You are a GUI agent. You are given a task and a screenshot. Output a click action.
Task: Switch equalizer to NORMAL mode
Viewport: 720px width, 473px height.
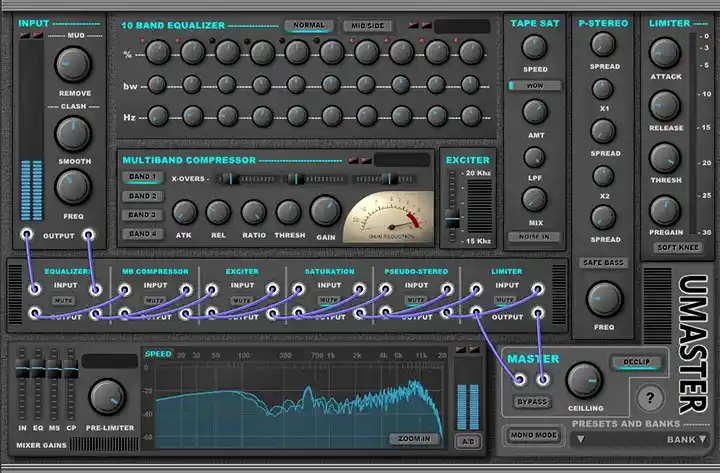coord(309,26)
